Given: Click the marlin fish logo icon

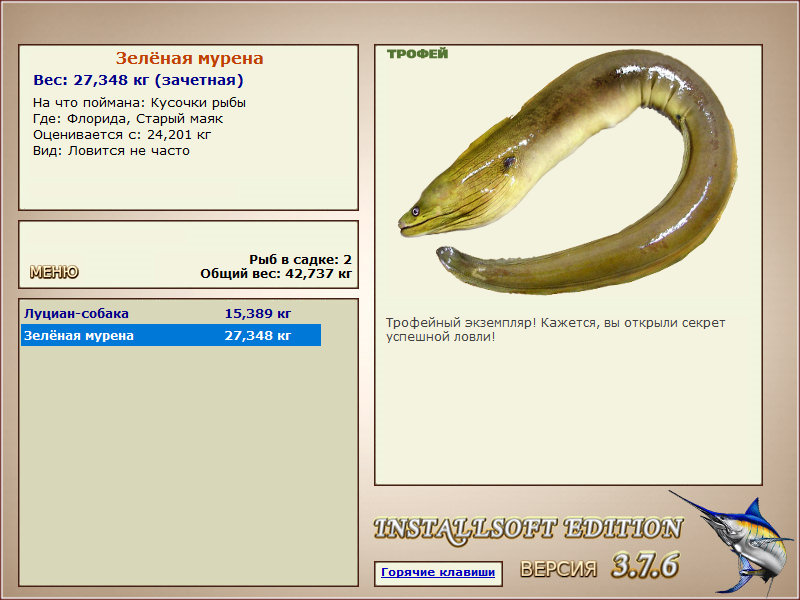Looking at the screenshot, I should tap(733, 543).
